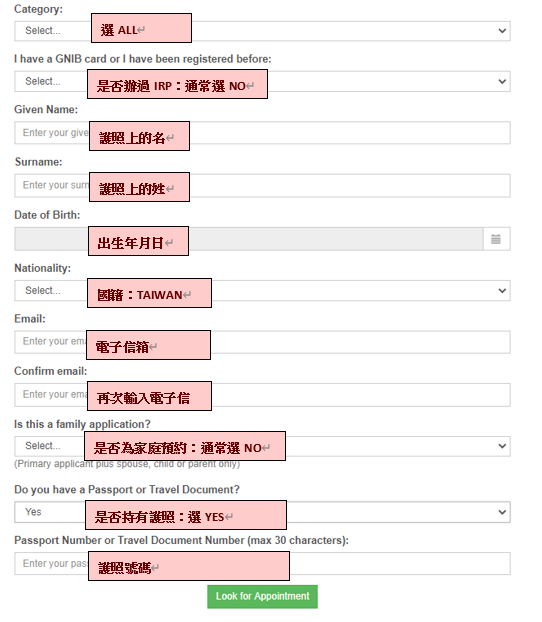
Task: Click the Look for Appointment button
Action: pos(262,597)
